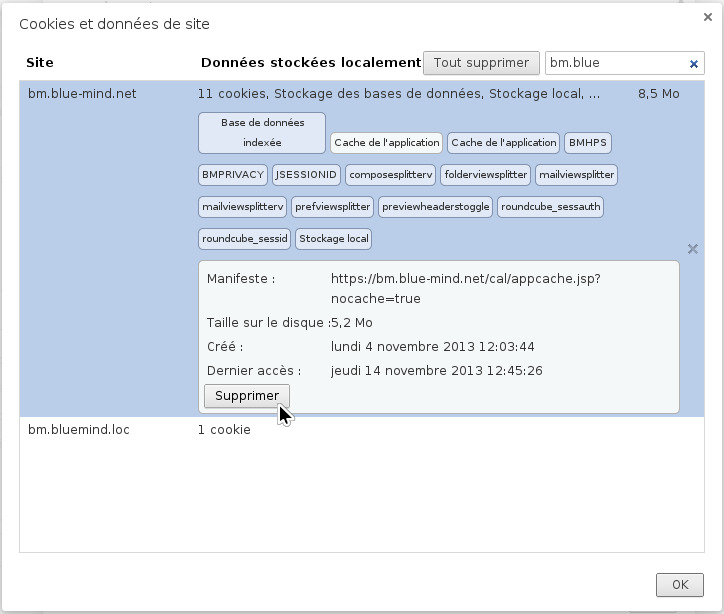Show the BMPRIVACY cookie details

(233, 175)
